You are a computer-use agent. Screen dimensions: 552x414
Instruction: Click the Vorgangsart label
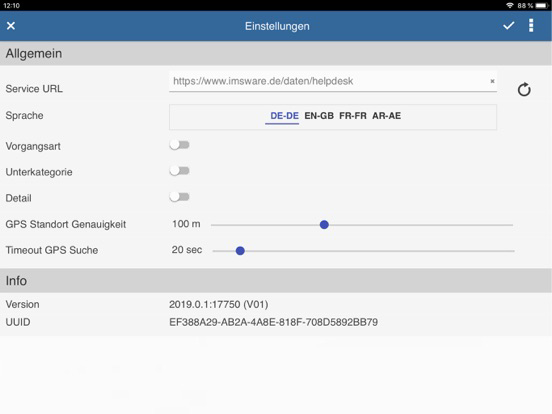[33, 146]
